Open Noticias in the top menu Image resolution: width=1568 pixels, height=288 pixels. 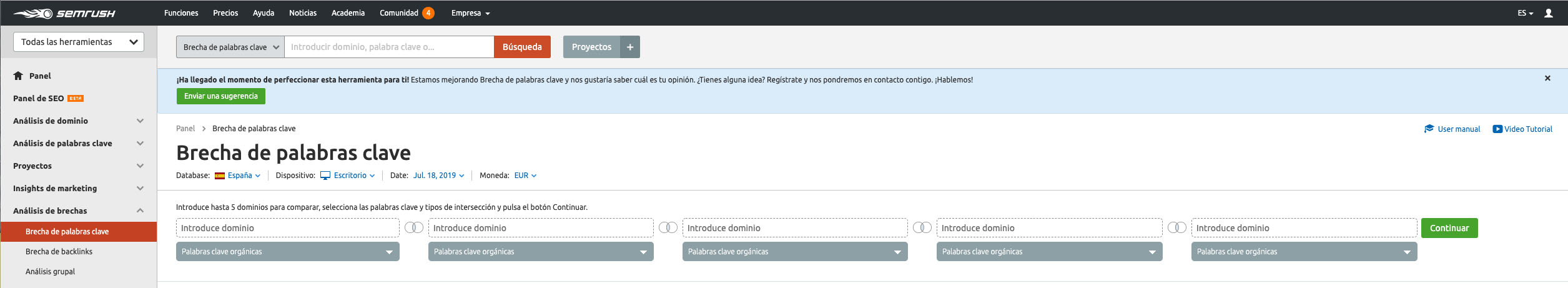[303, 13]
